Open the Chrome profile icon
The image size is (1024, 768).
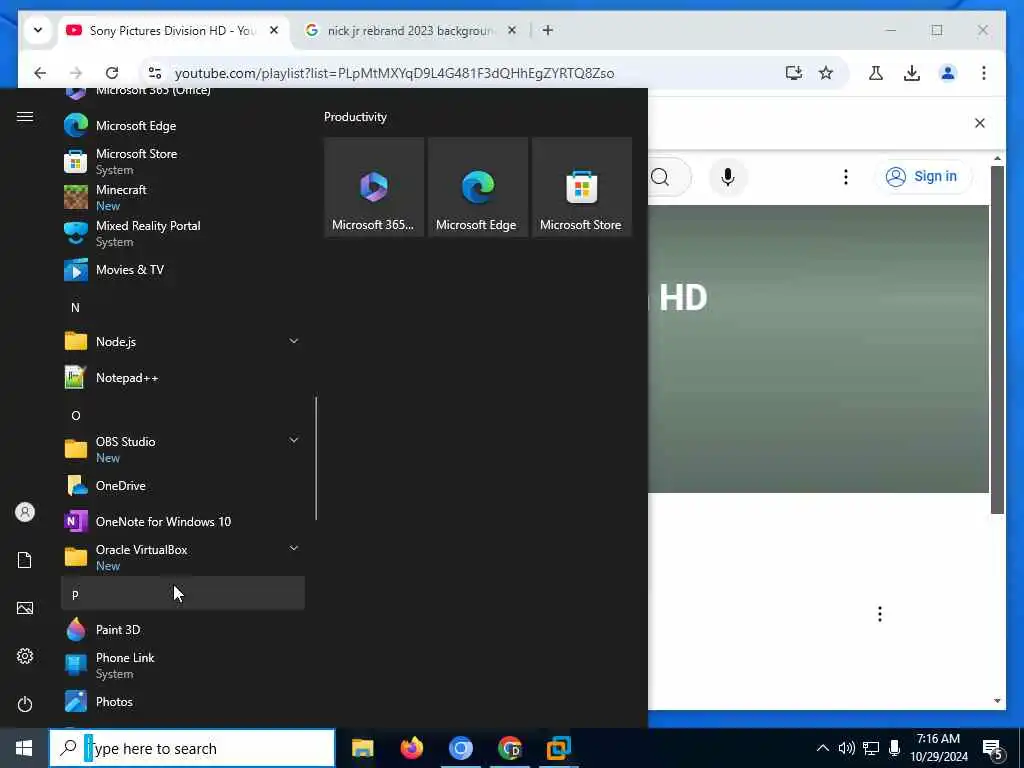point(948,73)
